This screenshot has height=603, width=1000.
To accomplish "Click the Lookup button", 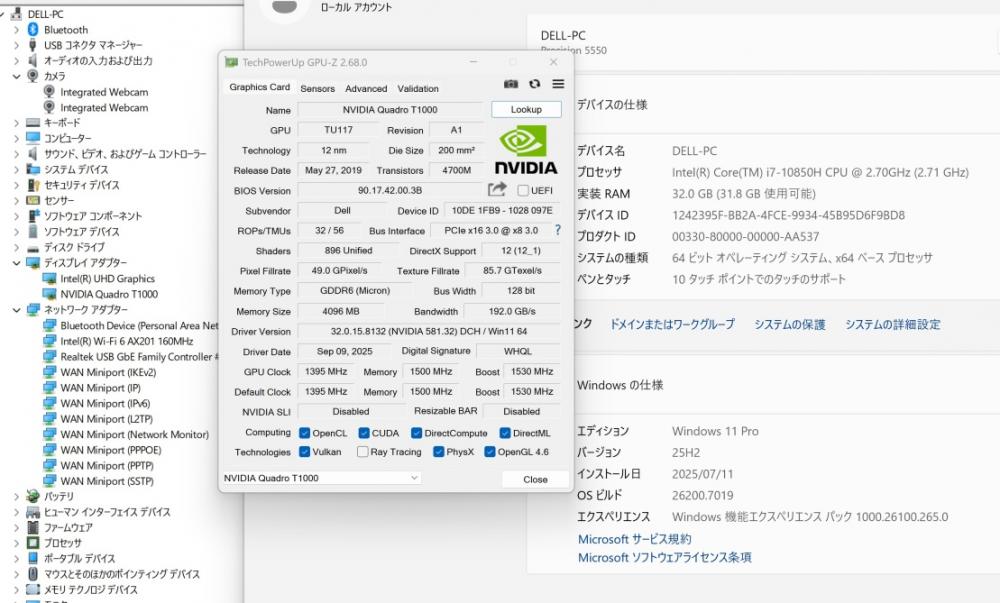I will [526, 110].
